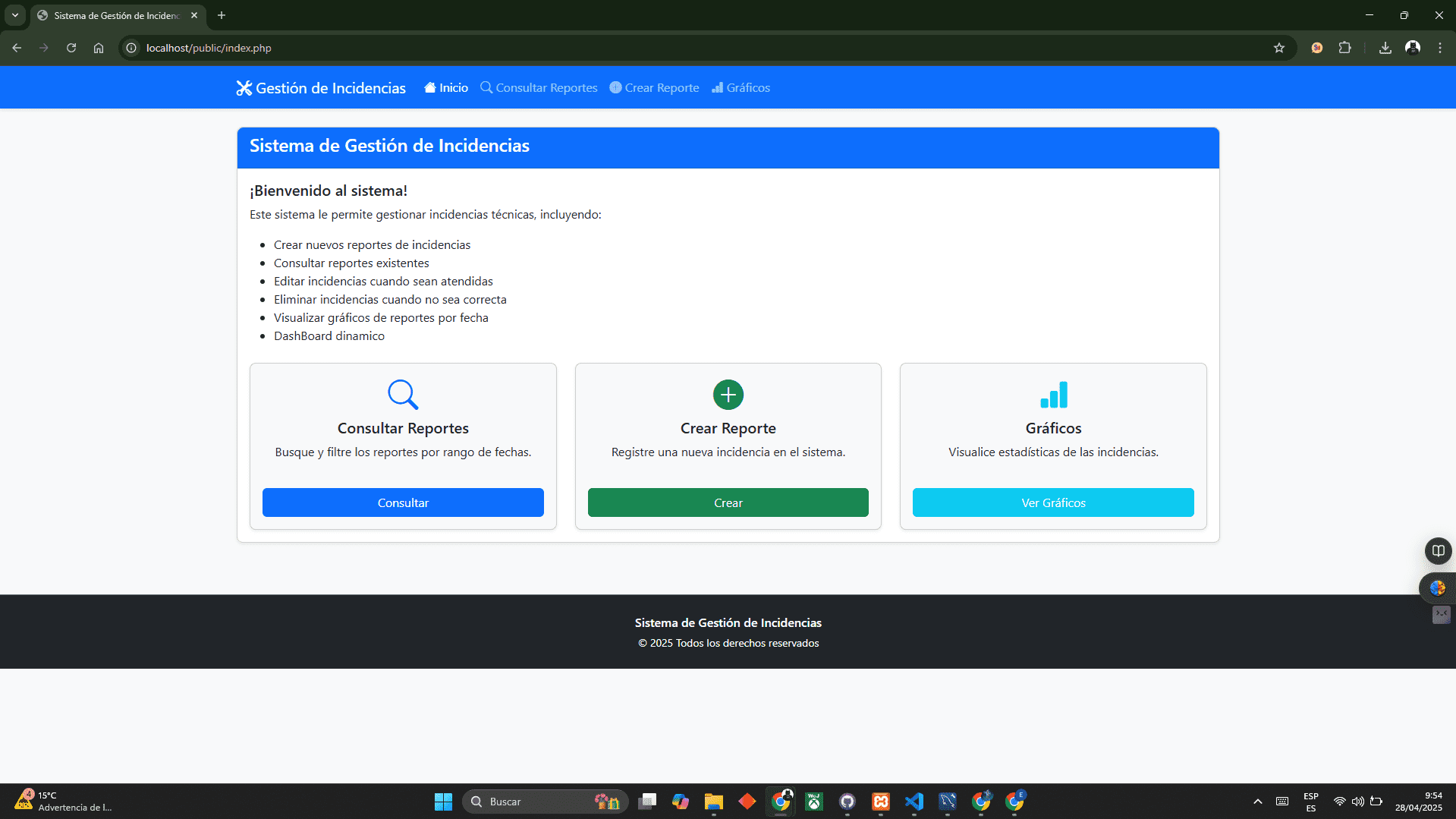
Task: Reload the page with the refresh icon
Action: click(71, 48)
